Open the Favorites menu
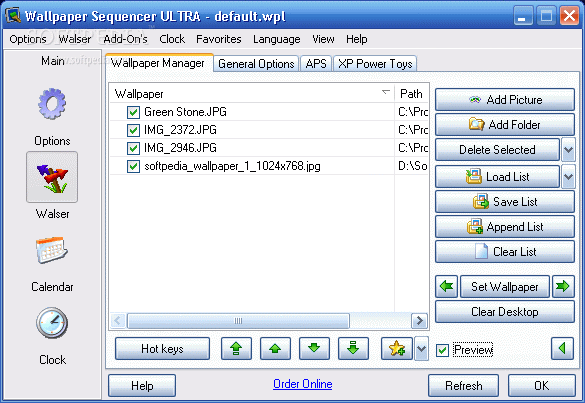585x403 pixels. point(219,39)
